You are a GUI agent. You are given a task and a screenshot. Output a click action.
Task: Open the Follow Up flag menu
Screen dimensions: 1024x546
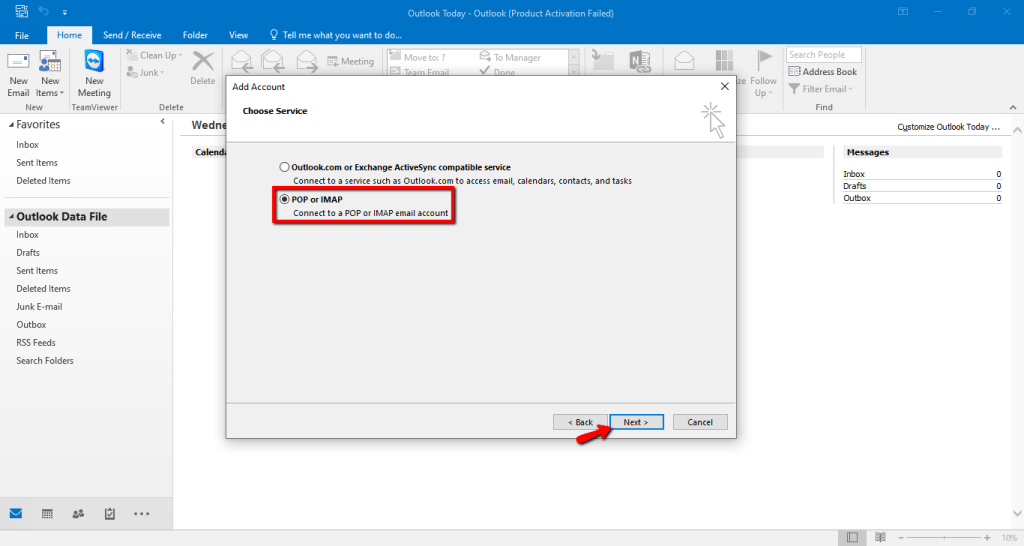tap(763, 74)
